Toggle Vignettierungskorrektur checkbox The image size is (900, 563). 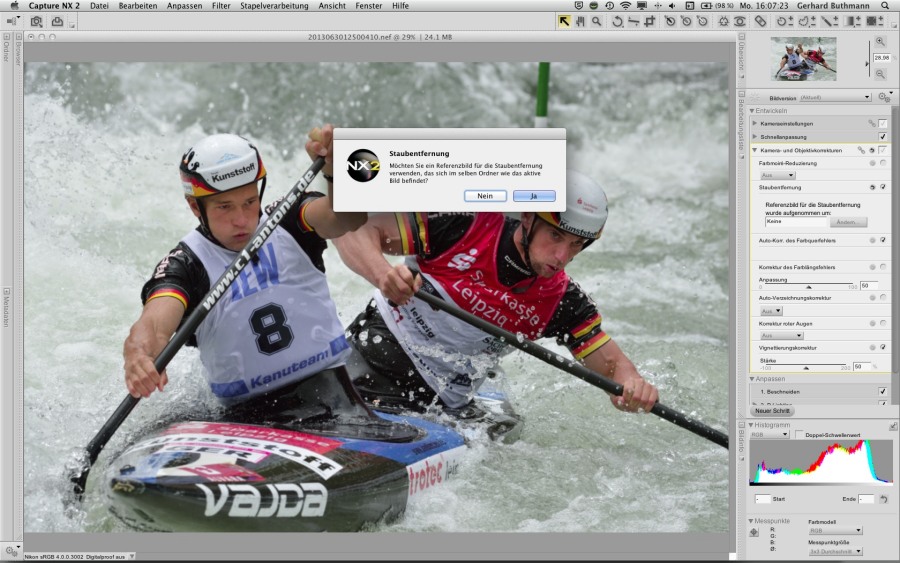click(x=883, y=348)
